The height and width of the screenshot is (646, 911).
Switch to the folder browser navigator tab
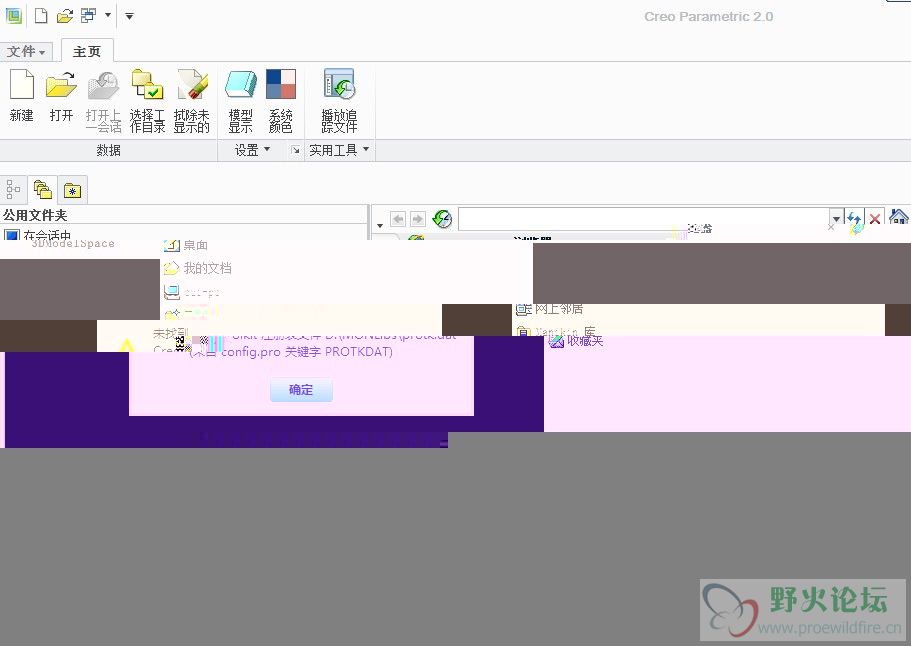(42, 189)
